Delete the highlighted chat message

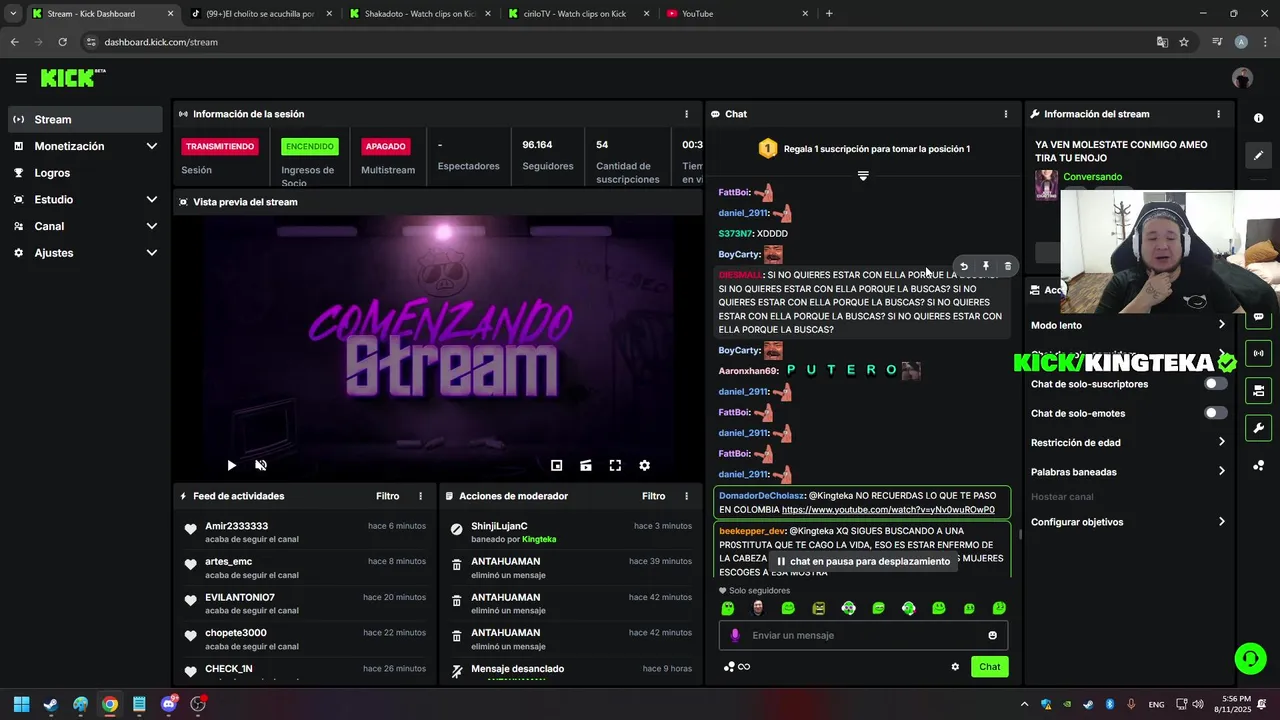pos(1008,266)
